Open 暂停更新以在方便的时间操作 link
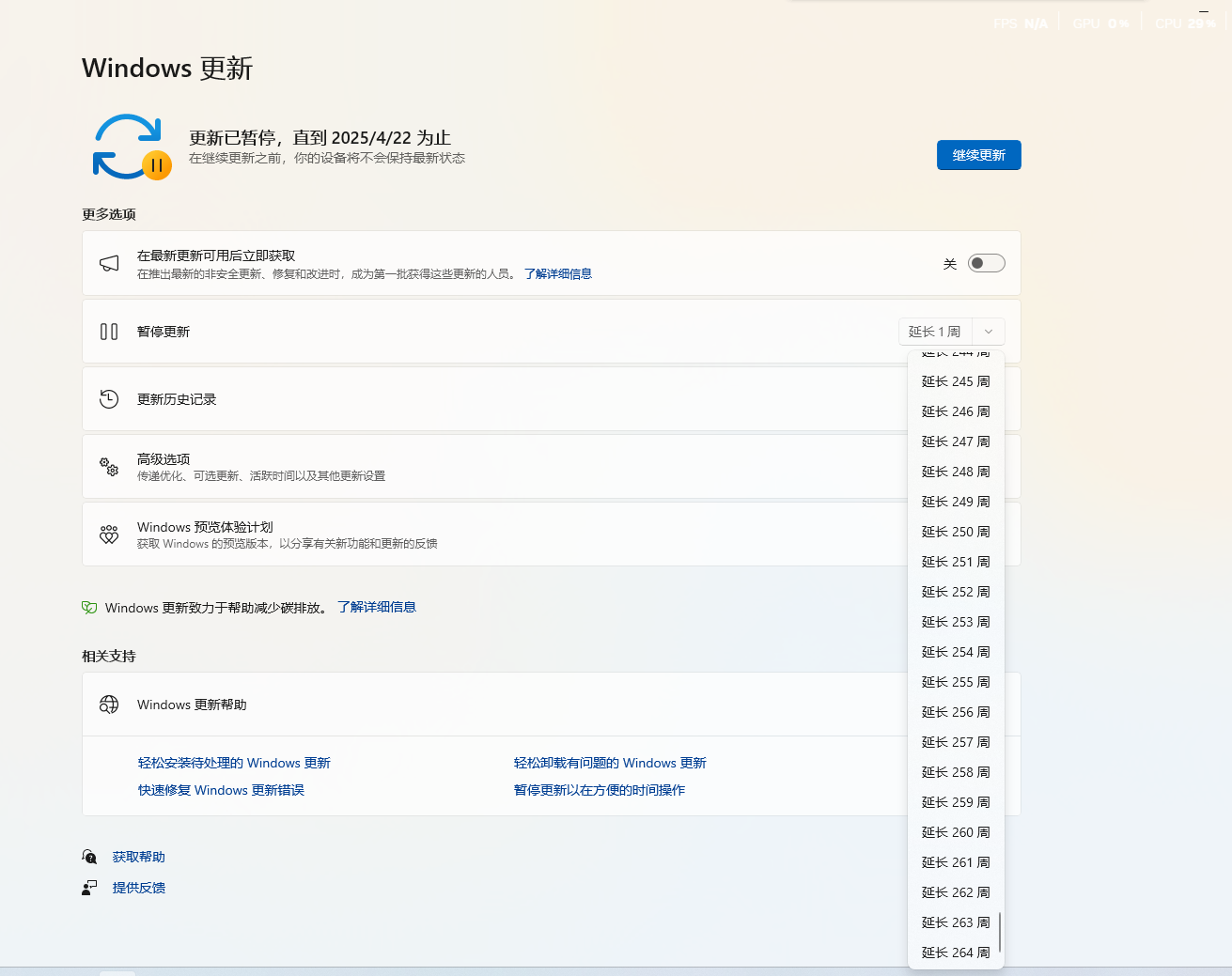 click(600, 790)
